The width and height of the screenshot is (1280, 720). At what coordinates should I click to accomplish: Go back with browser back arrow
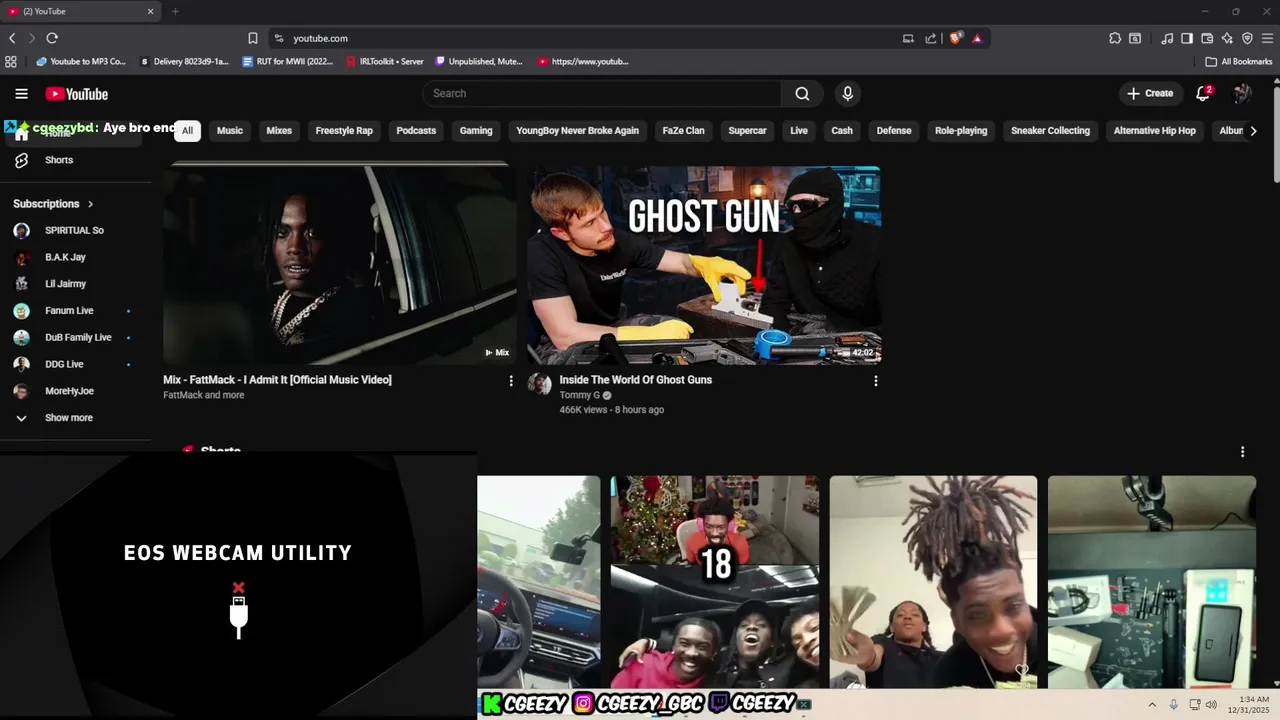coord(12,38)
